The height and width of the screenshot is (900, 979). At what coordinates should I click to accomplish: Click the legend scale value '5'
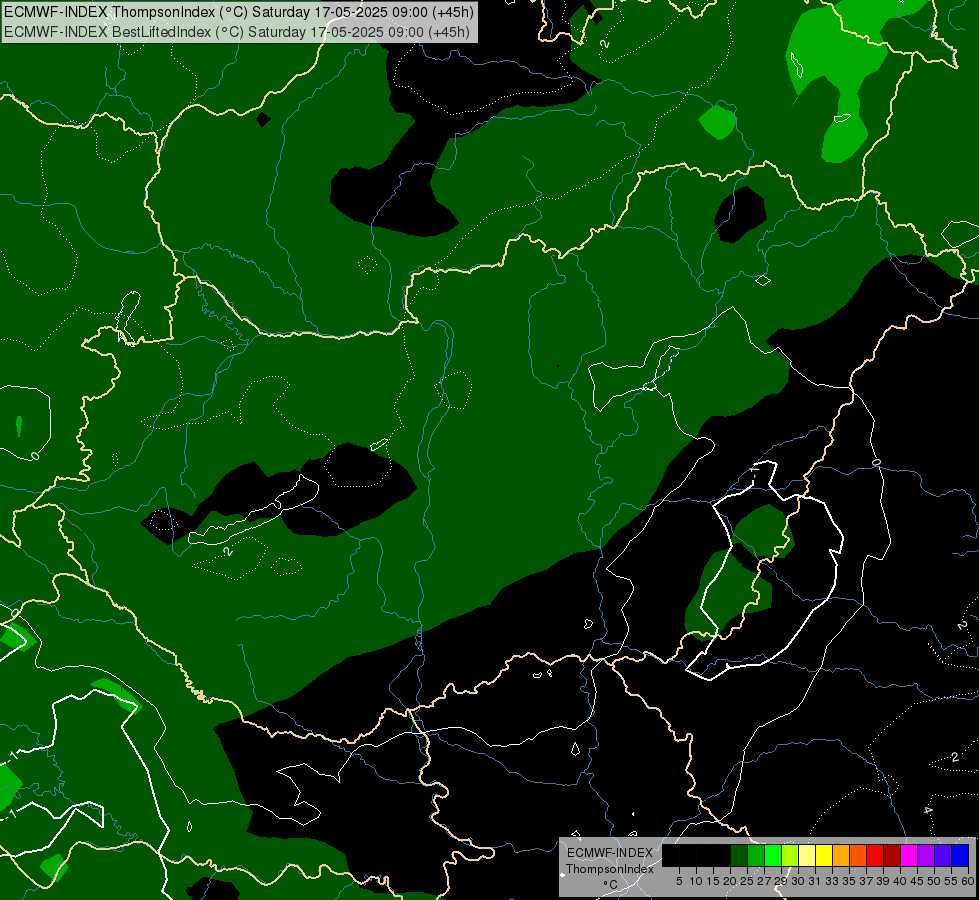click(x=679, y=881)
